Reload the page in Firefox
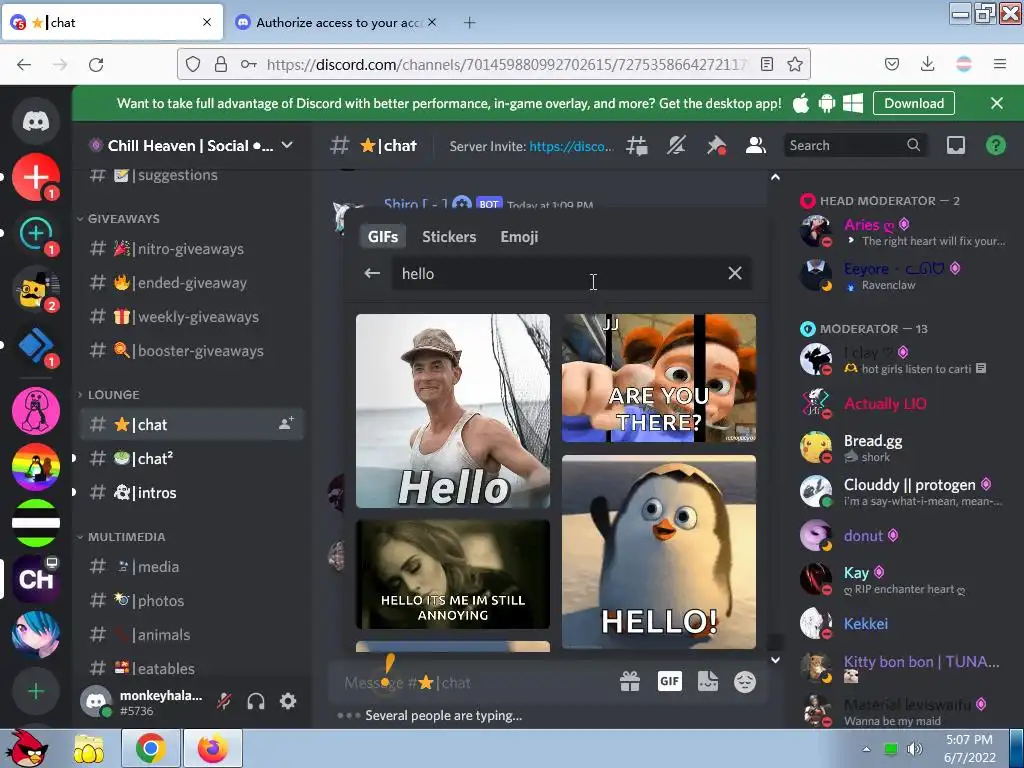1024x768 pixels. click(96, 64)
